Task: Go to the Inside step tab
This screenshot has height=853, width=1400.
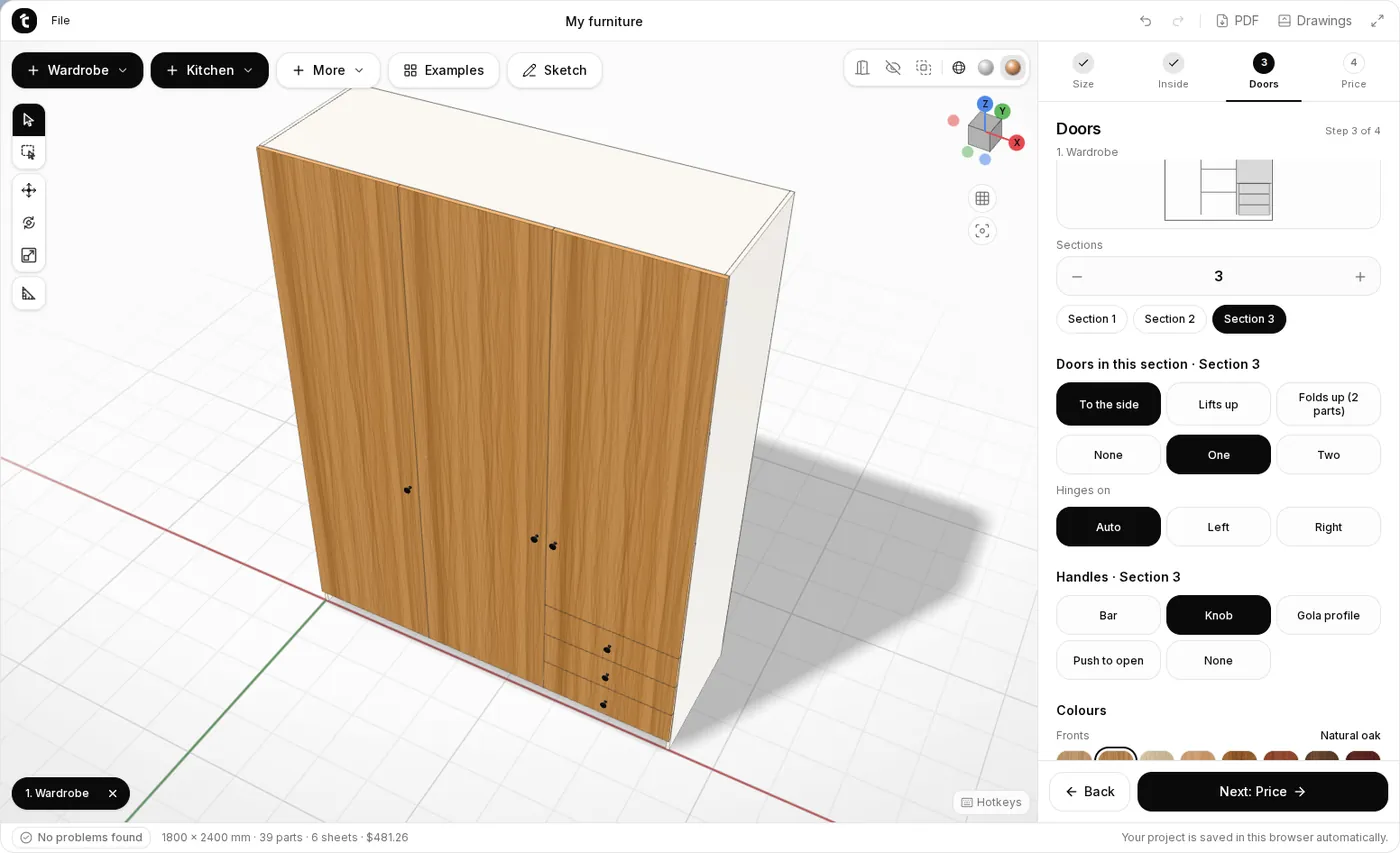Action: pos(1173,72)
